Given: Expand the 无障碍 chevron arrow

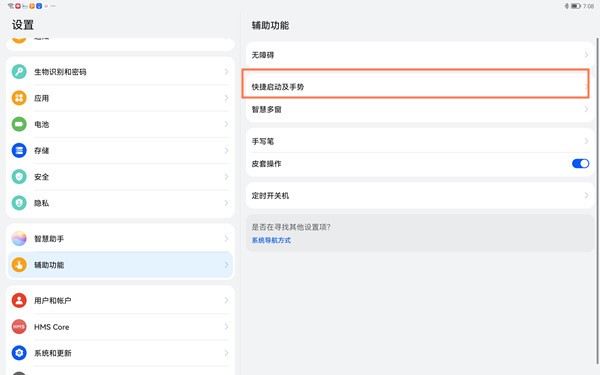Looking at the screenshot, I should pyautogui.click(x=586, y=55).
